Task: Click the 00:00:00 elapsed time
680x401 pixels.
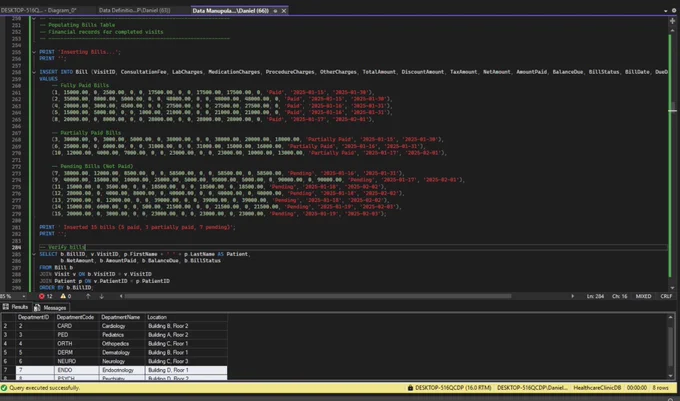Action: [637, 388]
